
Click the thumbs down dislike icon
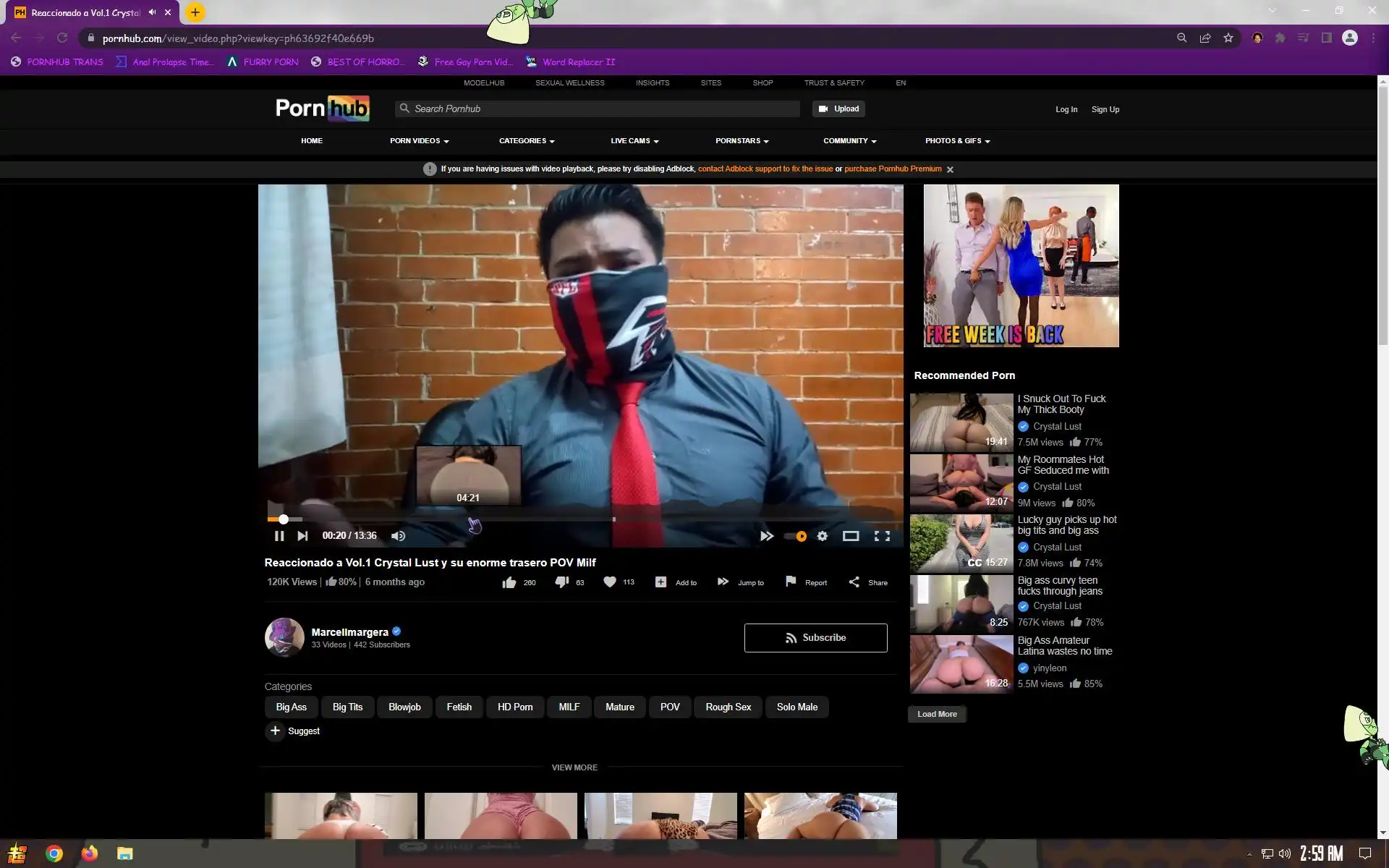pyautogui.click(x=561, y=582)
